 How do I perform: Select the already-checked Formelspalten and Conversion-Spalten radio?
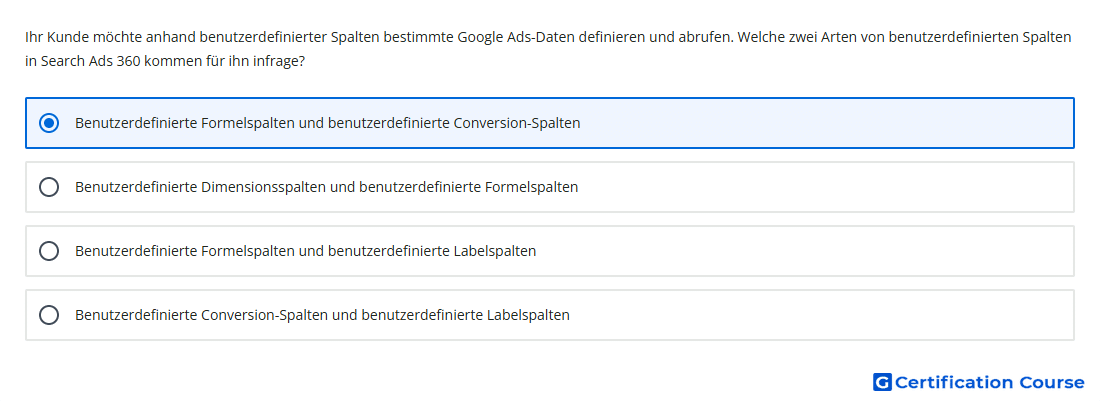pos(49,123)
